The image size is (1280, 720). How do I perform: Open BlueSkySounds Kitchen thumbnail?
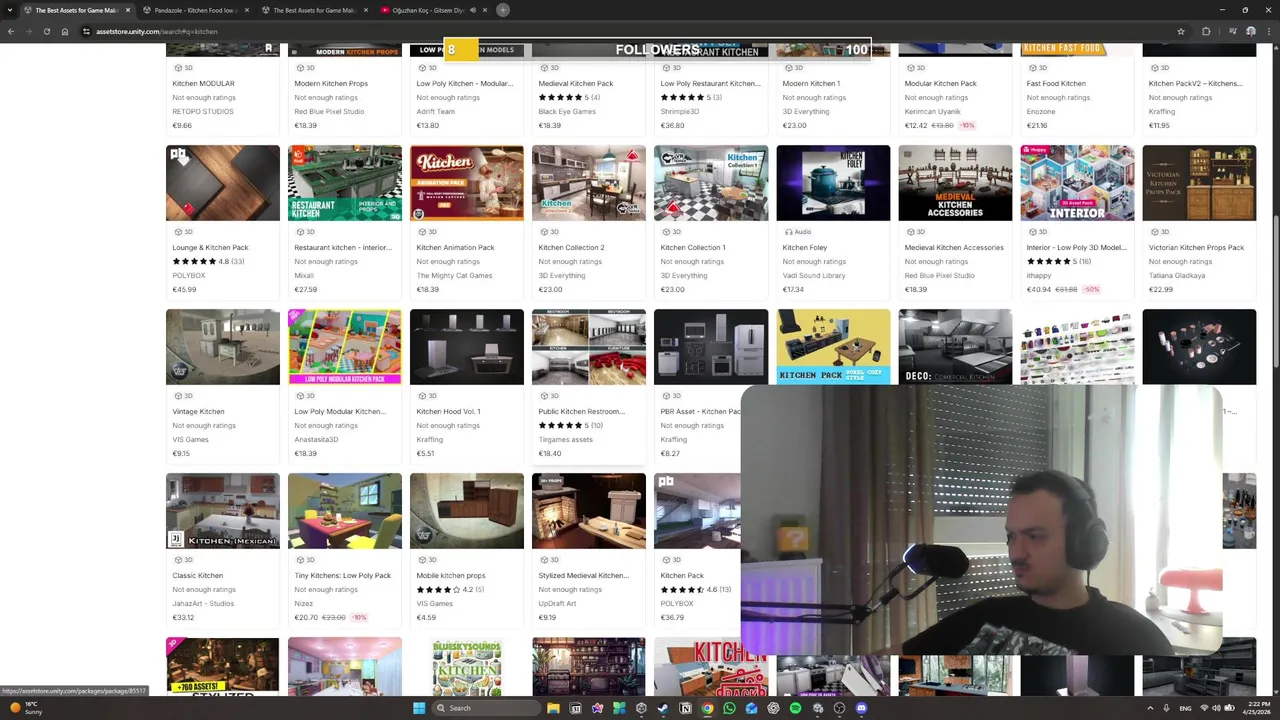467,666
